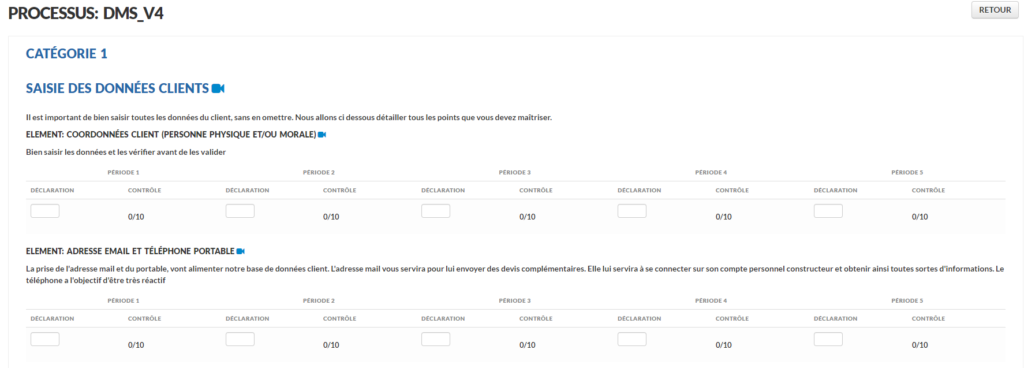
Task: Select Période 3 déclaration field for Coordonnées client
Action: pos(436,211)
